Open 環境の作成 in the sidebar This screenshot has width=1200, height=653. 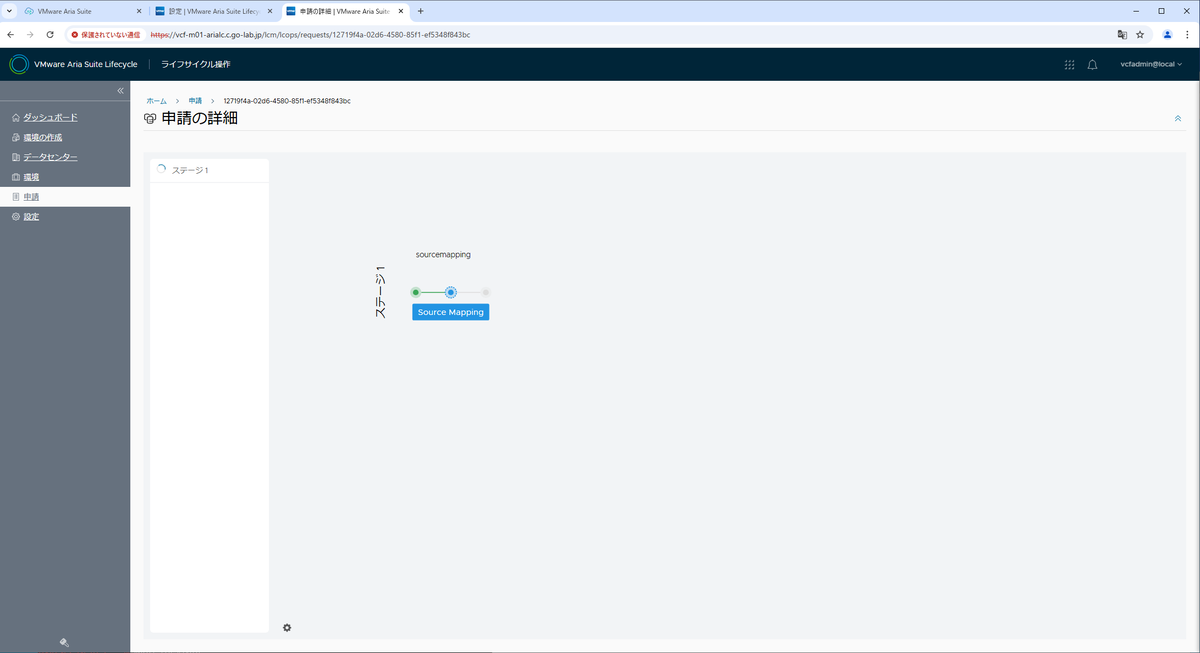click(43, 137)
